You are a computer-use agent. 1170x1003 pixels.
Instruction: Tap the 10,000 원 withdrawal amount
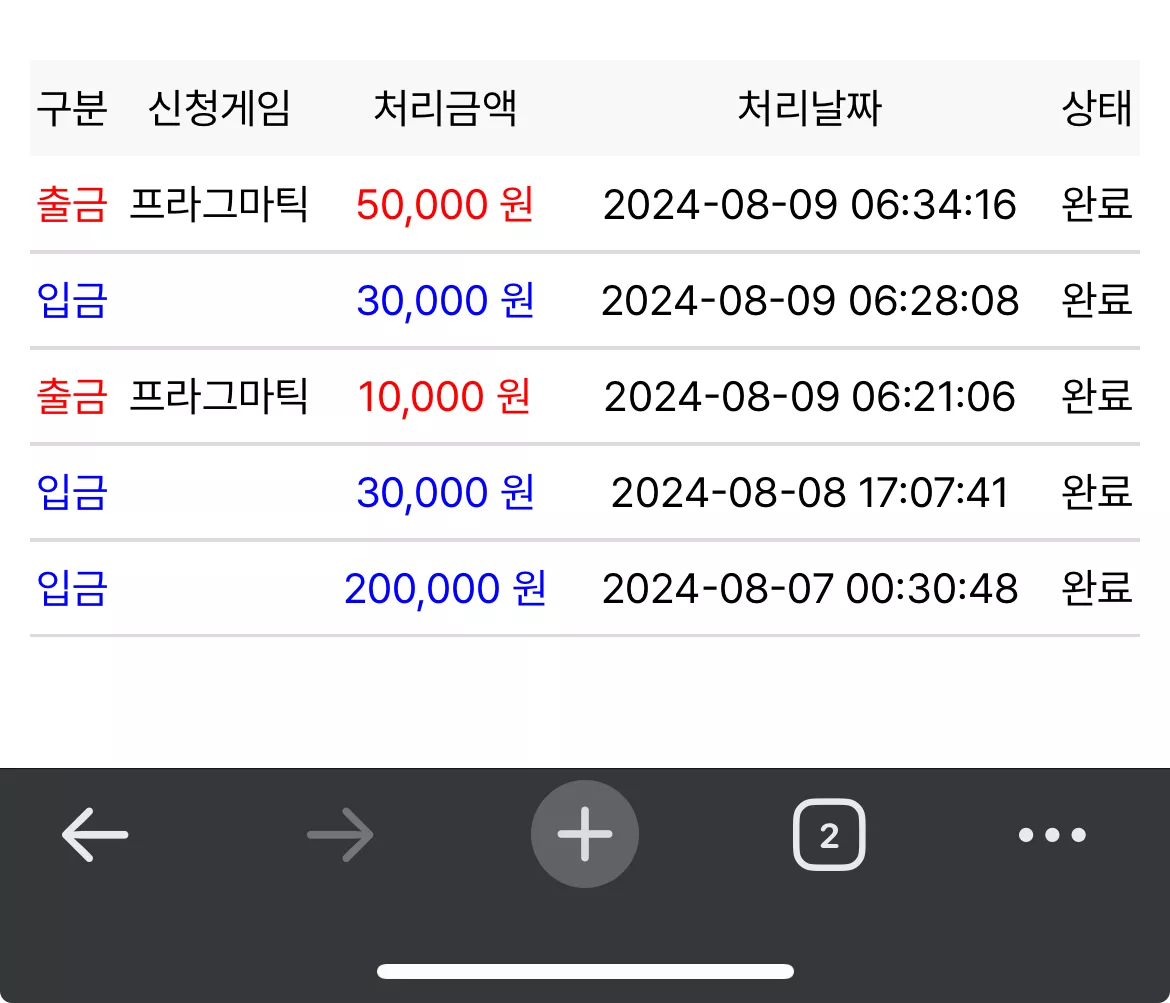pos(445,396)
